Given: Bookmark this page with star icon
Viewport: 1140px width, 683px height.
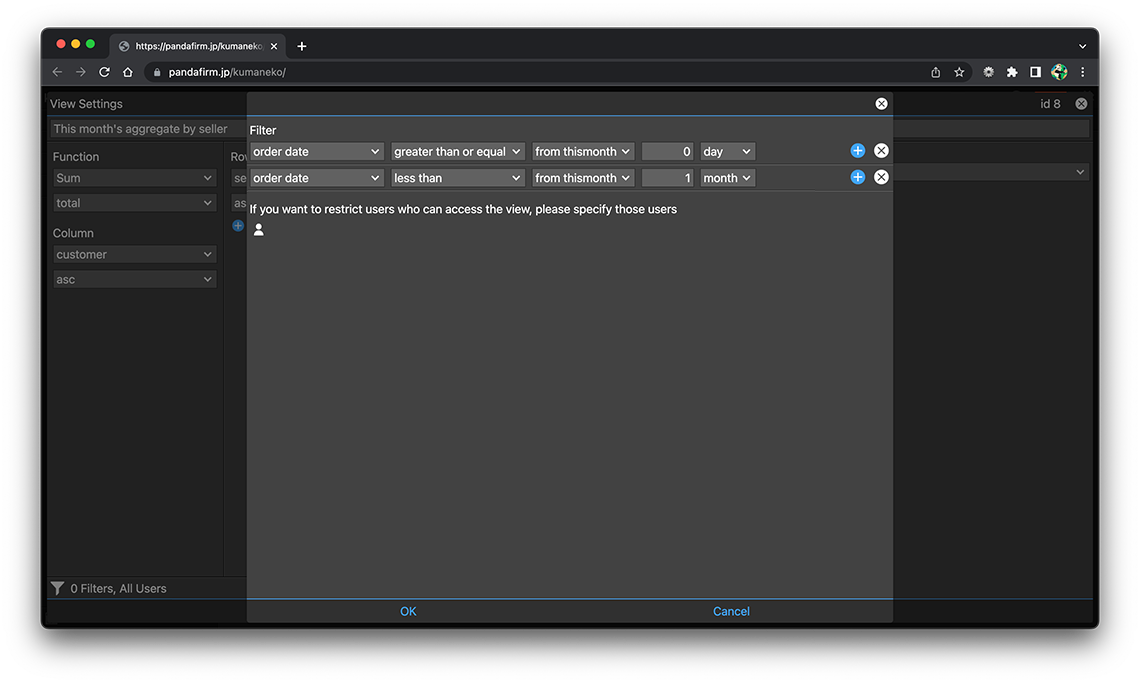Looking at the screenshot, I should (959, 72).
